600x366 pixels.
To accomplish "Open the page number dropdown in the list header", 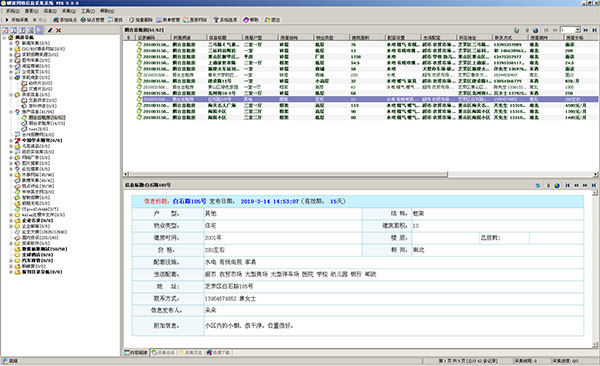I will (x=578, y=30).
